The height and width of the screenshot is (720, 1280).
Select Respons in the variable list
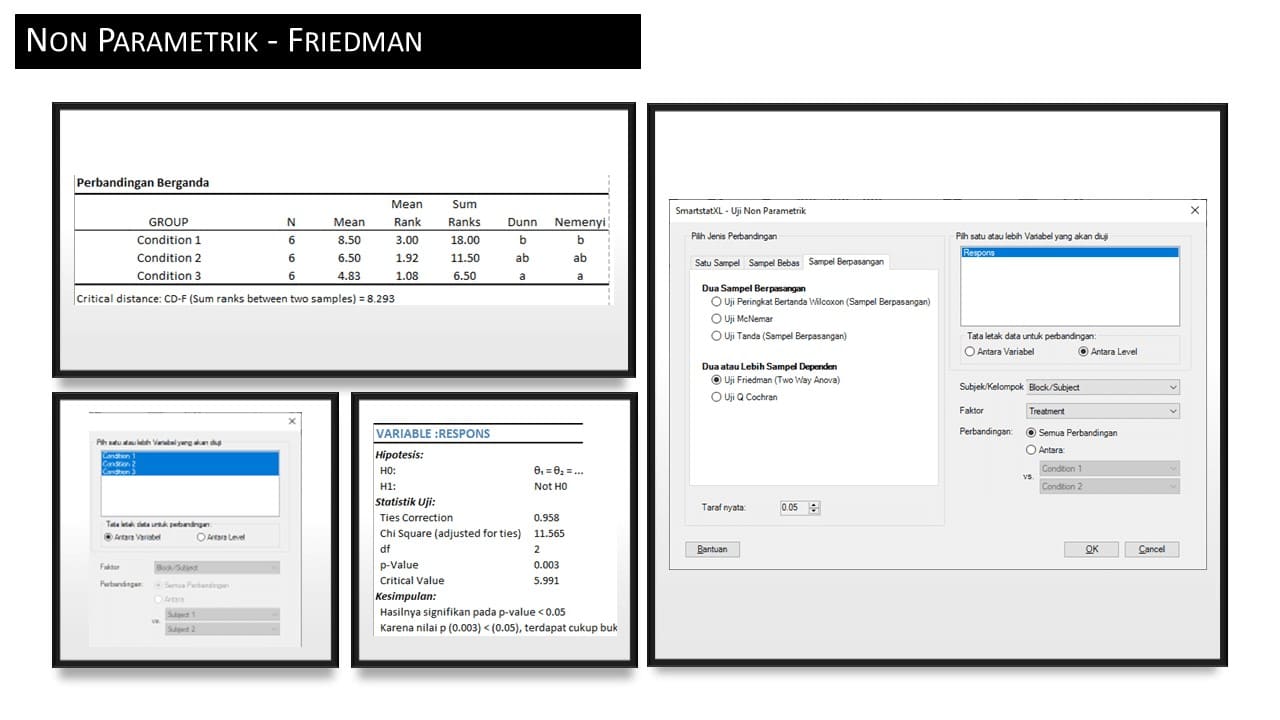(1069, 253)
